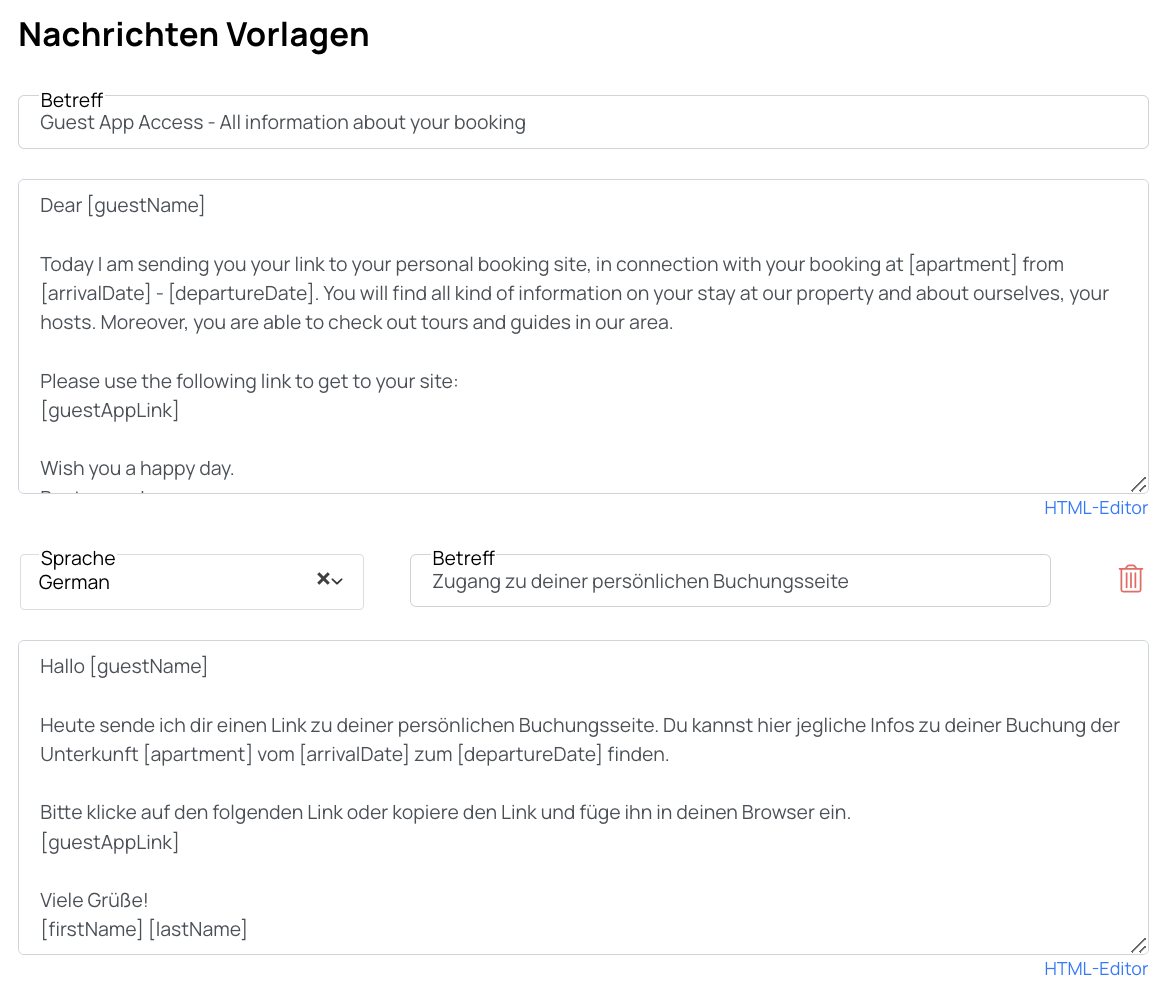Open HTML-Editor below the German message
The height and width of the screenshot is (994, 1170).
[1095, 969]
